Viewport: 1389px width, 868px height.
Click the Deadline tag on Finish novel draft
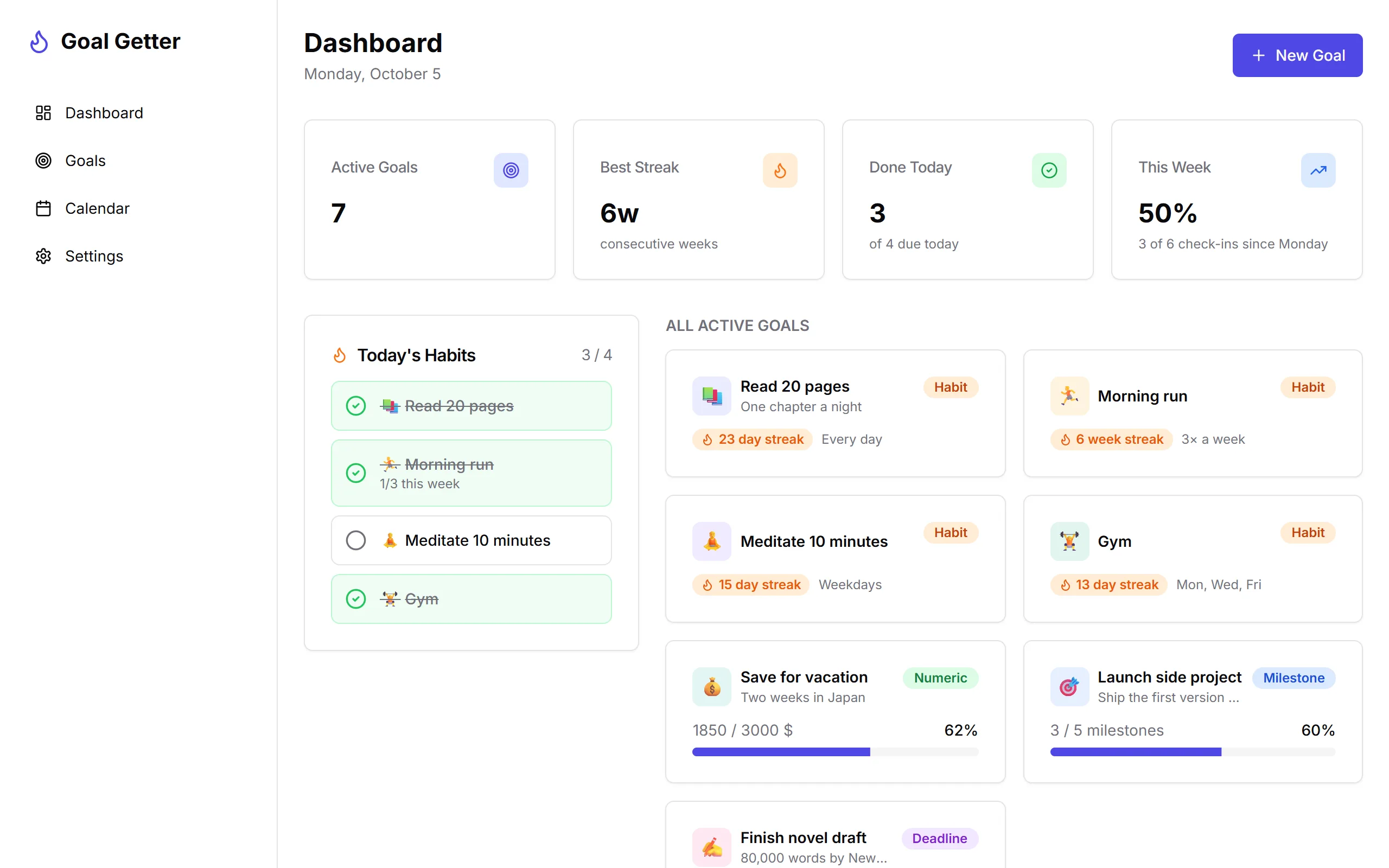(940, 838)
